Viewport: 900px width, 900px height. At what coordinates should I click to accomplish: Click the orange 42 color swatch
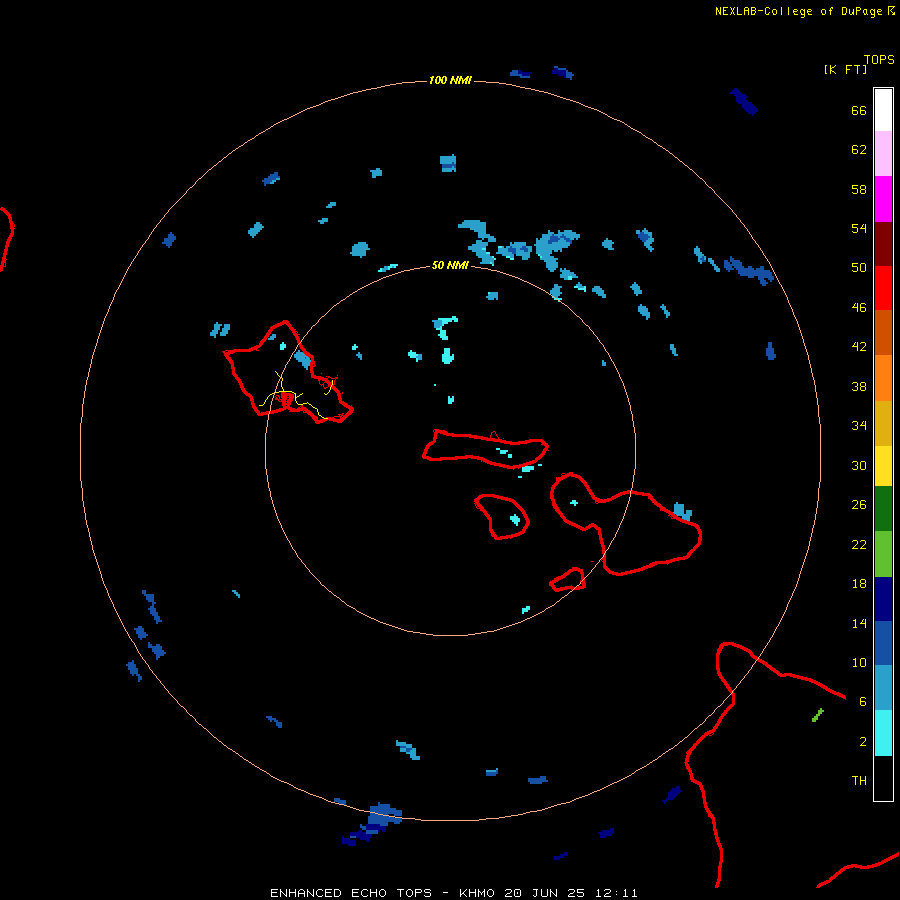point(883,378)
